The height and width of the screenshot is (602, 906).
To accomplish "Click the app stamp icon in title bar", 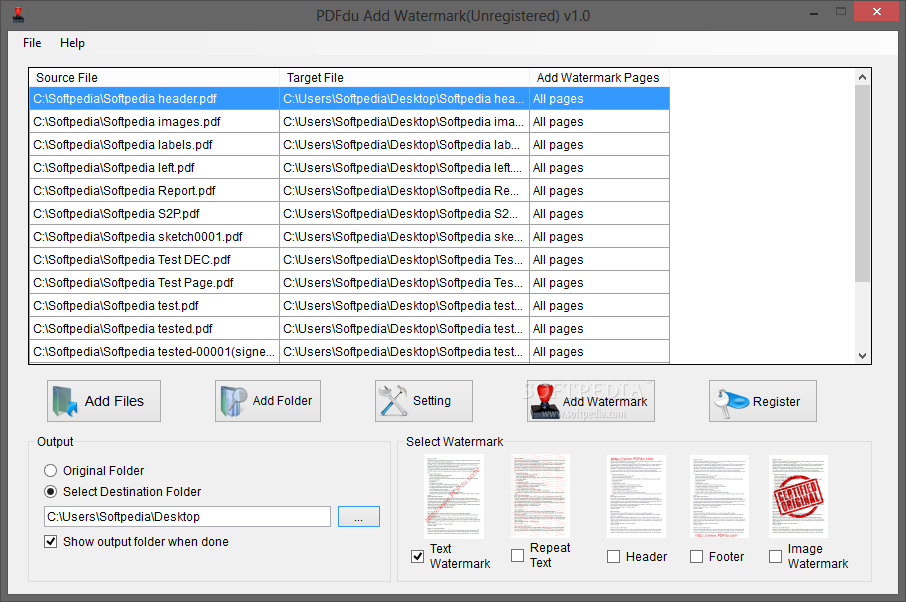I will (18, 15).
